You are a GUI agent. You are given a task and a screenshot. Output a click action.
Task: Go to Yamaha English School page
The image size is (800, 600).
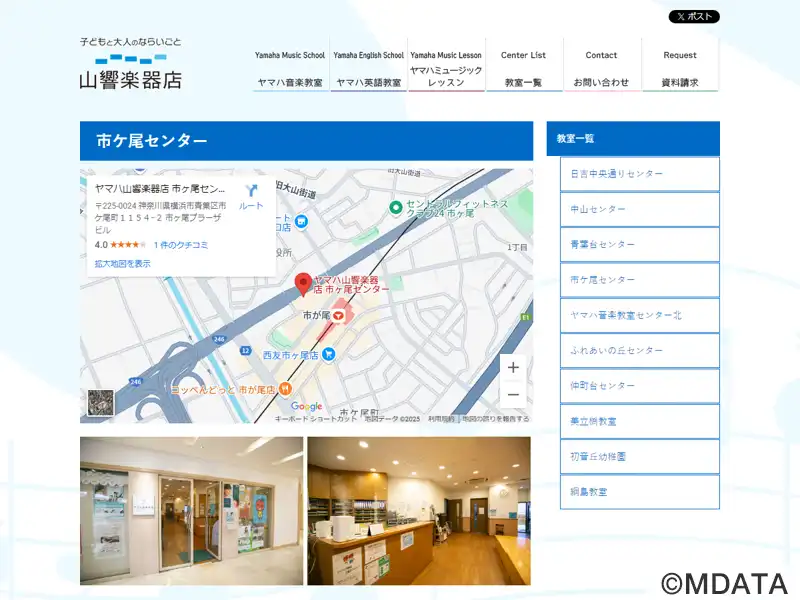pyautogui.click(x=368, y=65)
